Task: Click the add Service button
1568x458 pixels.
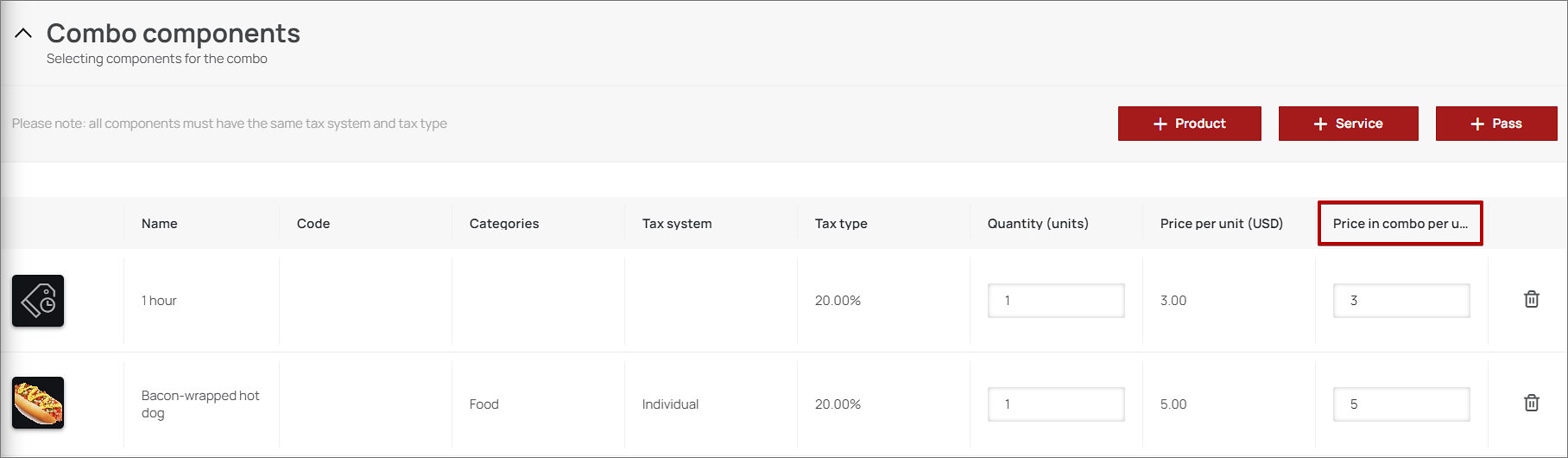Action: point(1348,124)
